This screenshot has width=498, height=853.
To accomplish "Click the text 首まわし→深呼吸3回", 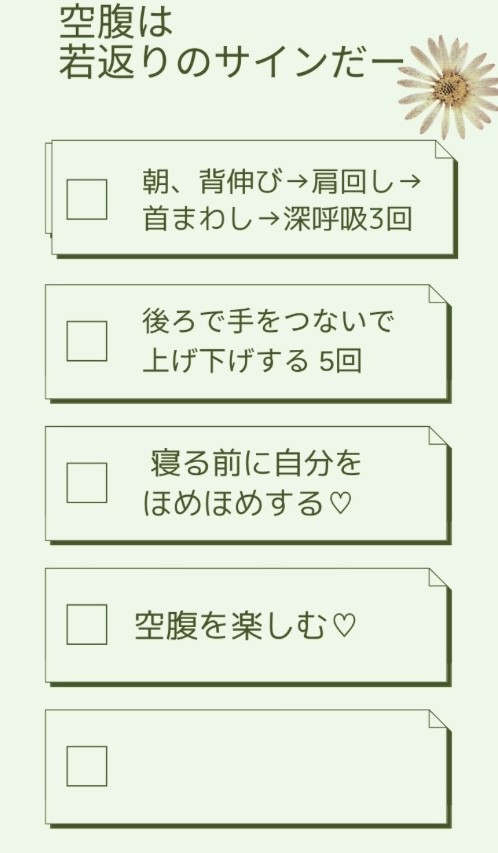I will click(x=277, y=219).
